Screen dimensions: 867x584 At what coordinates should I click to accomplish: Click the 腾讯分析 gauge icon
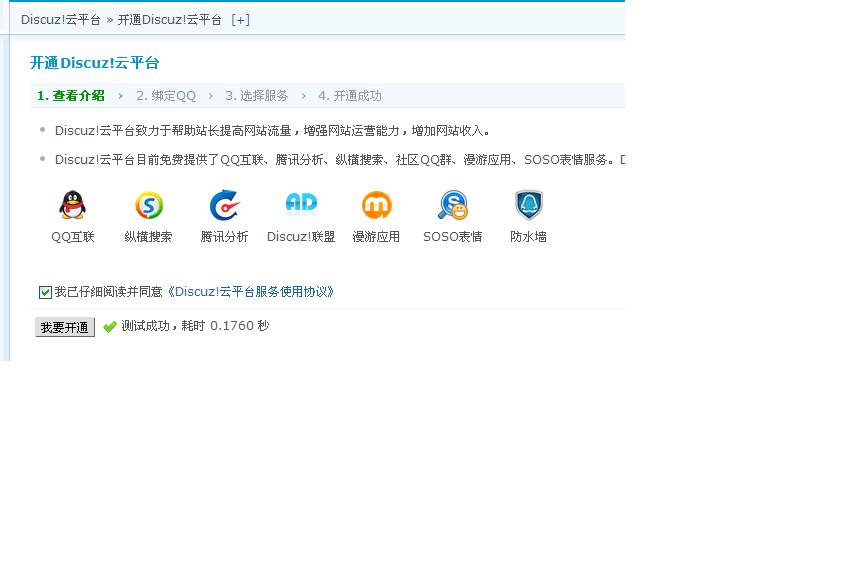coord(224,205)
